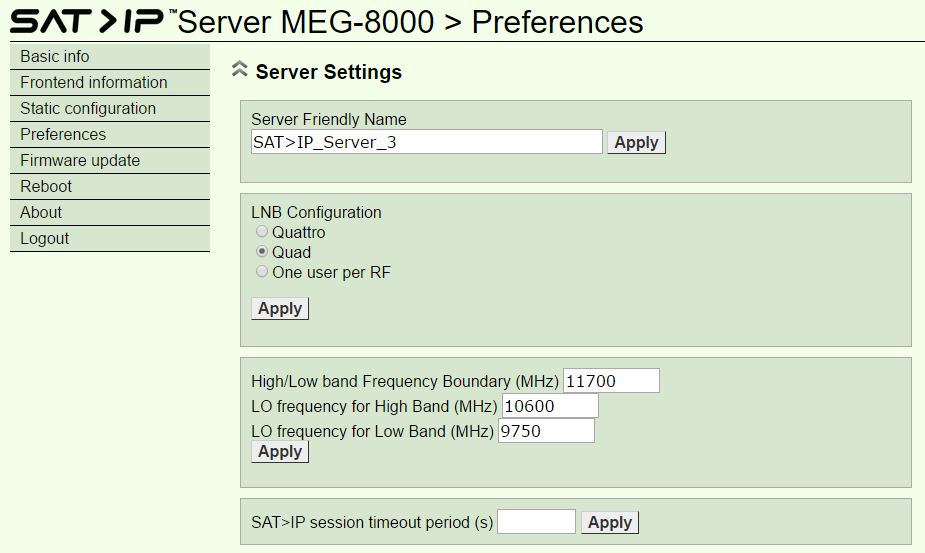The height and width of the screenshot is (553, 925).
Task: Open Static configuration menu item
Action: (110, 109)
